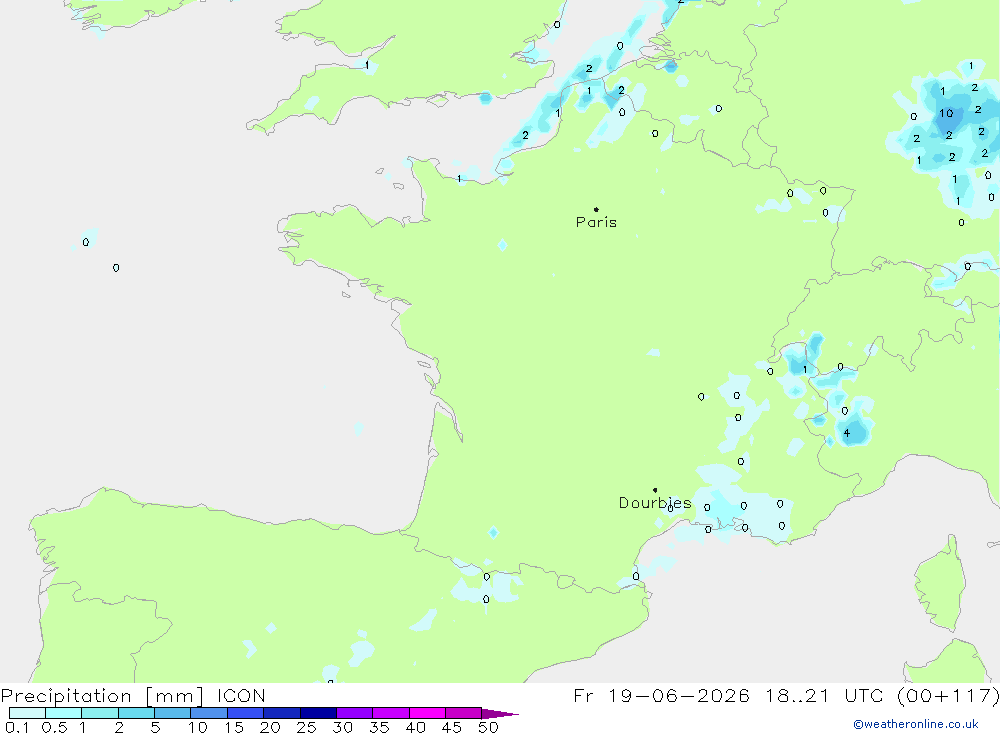
Task: Pick the 10–15 mm legend swatch
Action: pos(209,713)
